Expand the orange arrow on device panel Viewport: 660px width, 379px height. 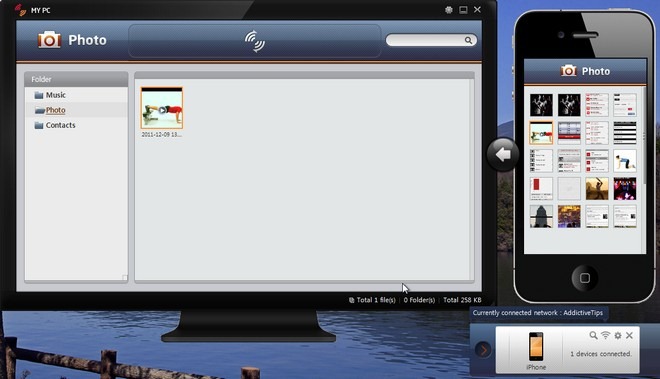point(483,350)
